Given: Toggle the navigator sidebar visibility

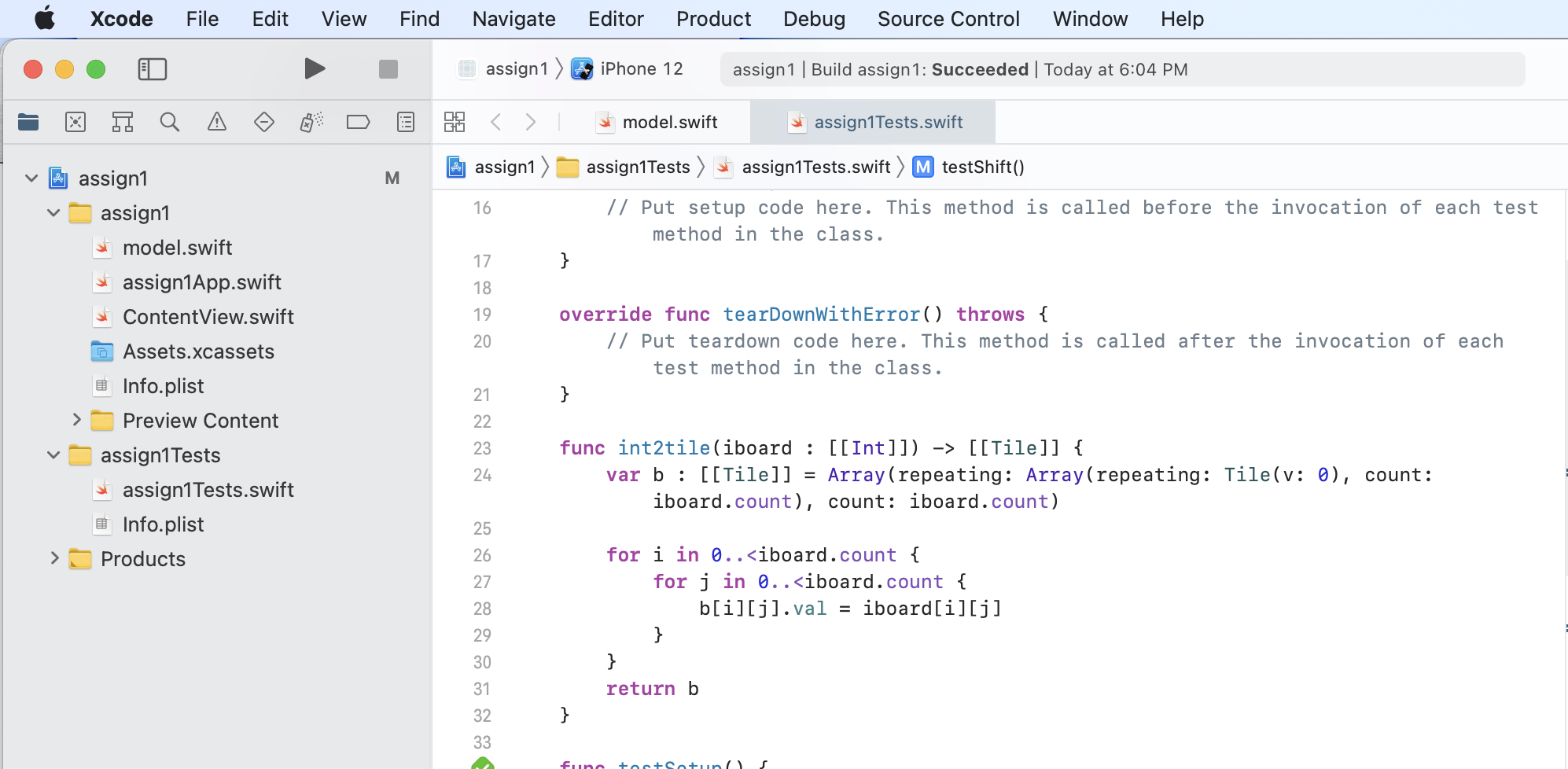Looking at the screenshot, I should tap(153, 69).
